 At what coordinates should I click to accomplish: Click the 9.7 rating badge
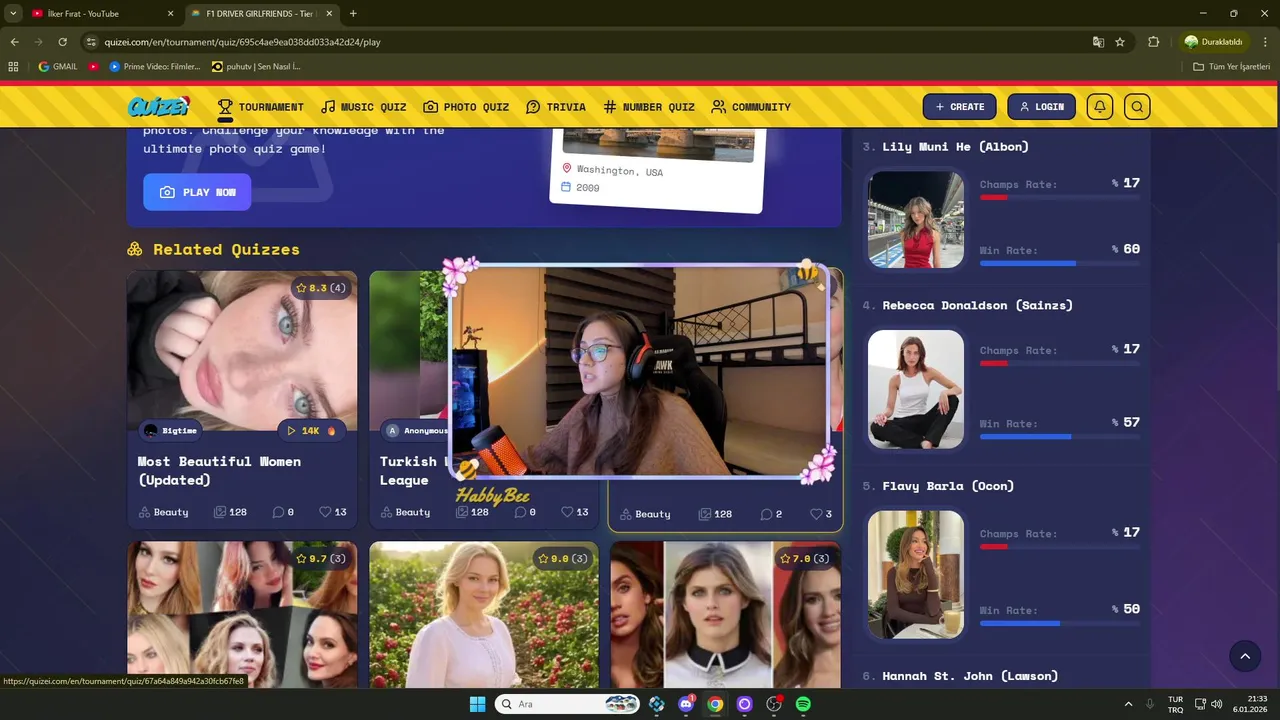pos(321,558)
